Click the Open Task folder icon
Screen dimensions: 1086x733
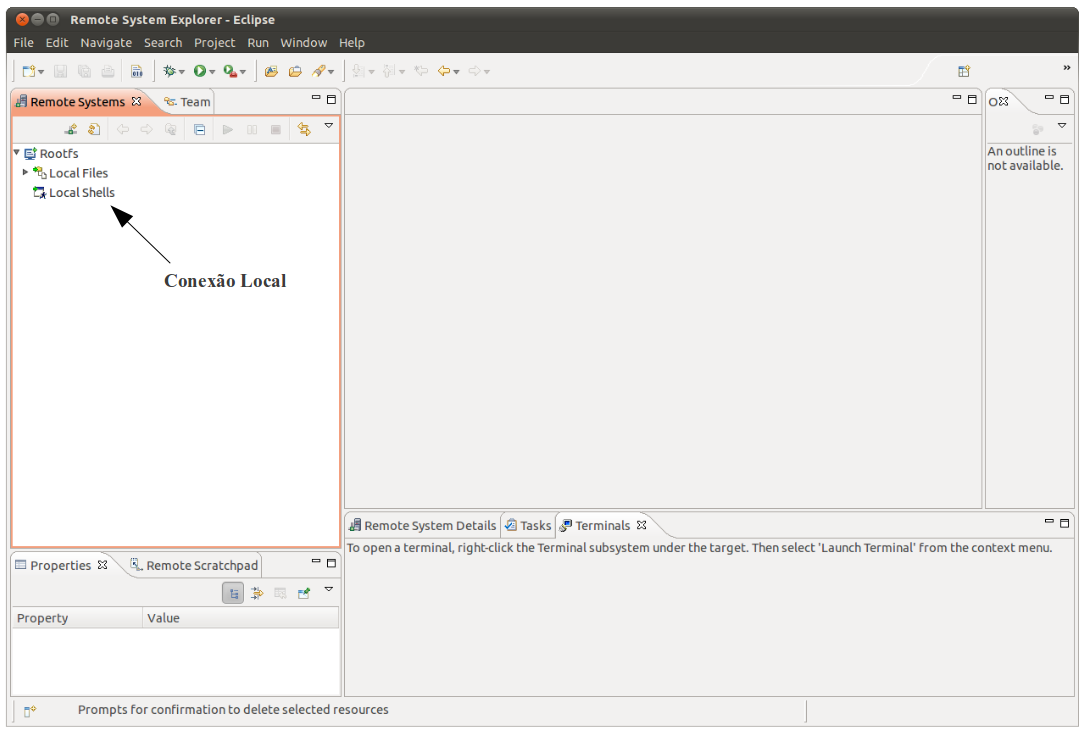click(x=295, y=71)
